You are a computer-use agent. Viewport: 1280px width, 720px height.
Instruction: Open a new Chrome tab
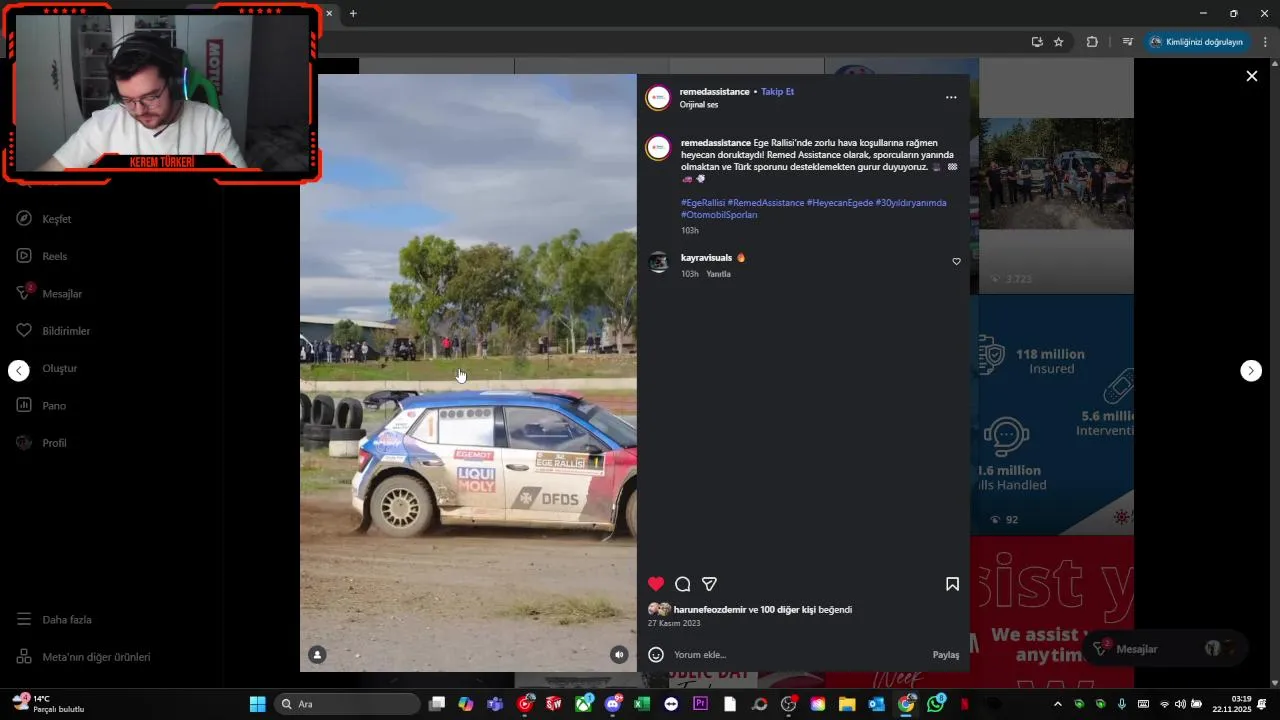[353, 14]
